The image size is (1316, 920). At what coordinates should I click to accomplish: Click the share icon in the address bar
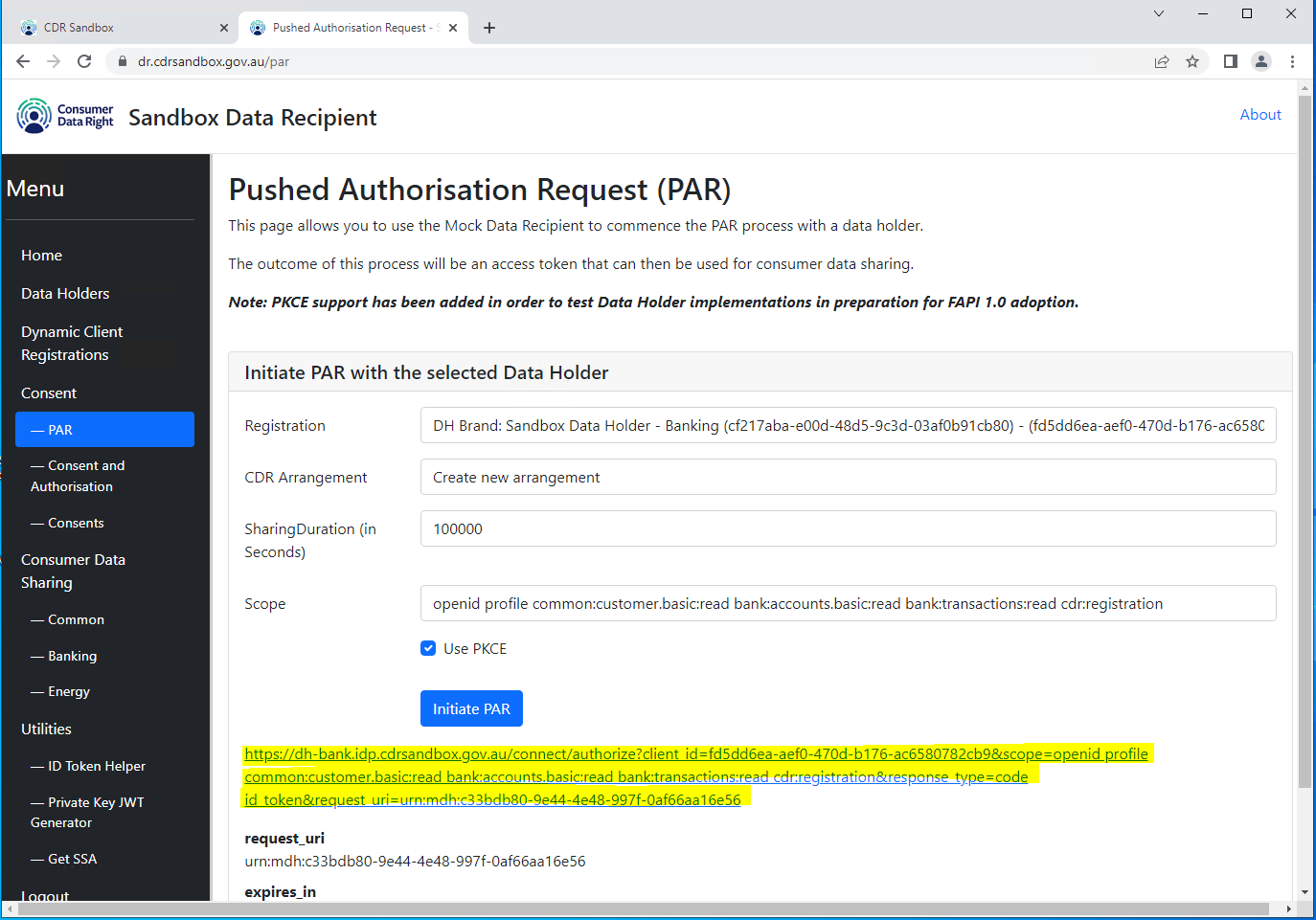1162,60
